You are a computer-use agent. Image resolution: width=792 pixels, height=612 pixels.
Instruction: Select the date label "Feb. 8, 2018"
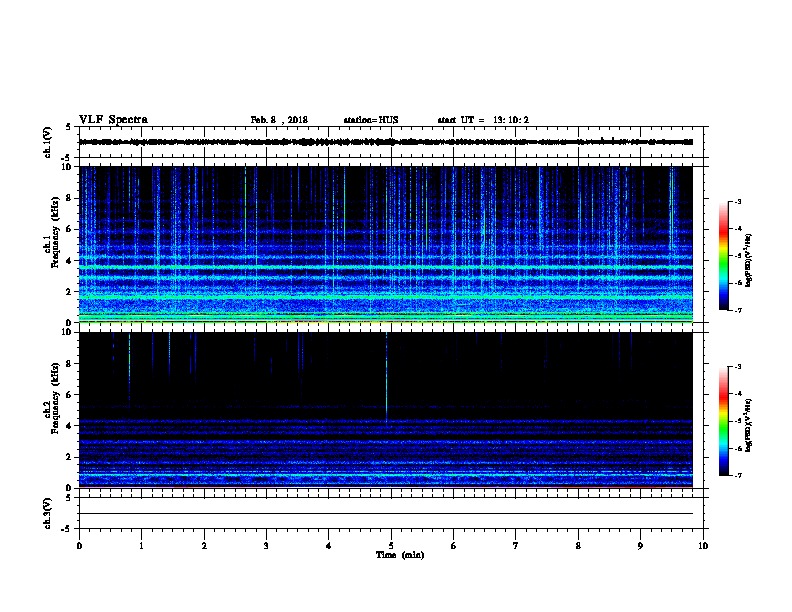279,120
